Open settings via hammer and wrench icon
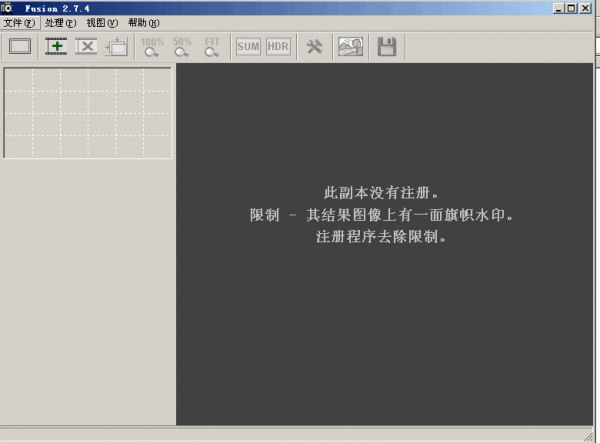 (x=314, y=47)
